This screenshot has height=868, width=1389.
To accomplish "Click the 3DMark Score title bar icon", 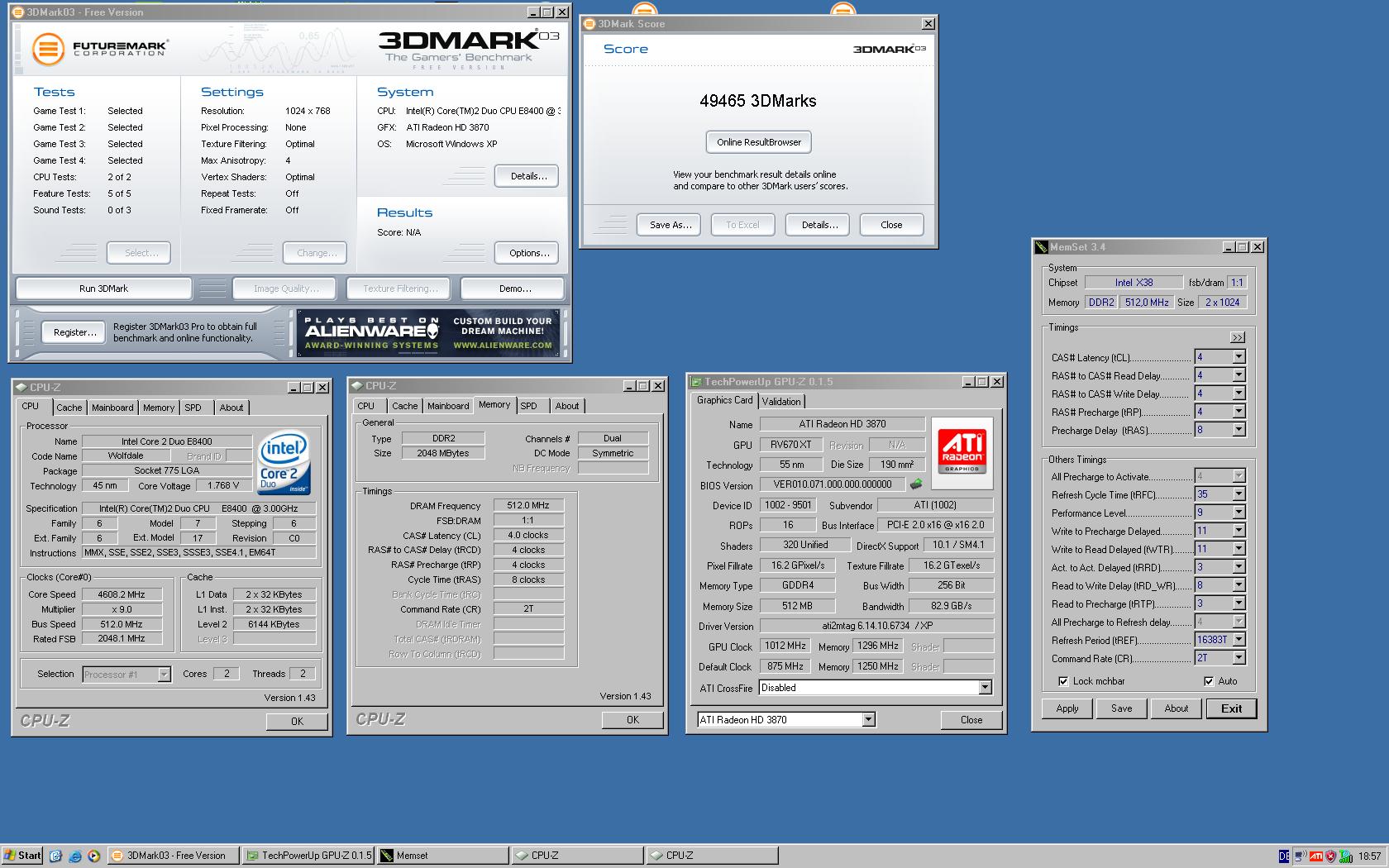I will [x=589, y=24].
